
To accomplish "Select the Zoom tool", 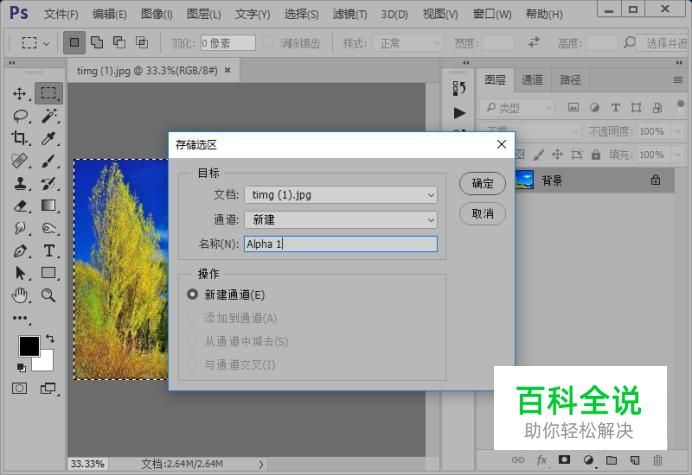I will [x=49, y=295].
